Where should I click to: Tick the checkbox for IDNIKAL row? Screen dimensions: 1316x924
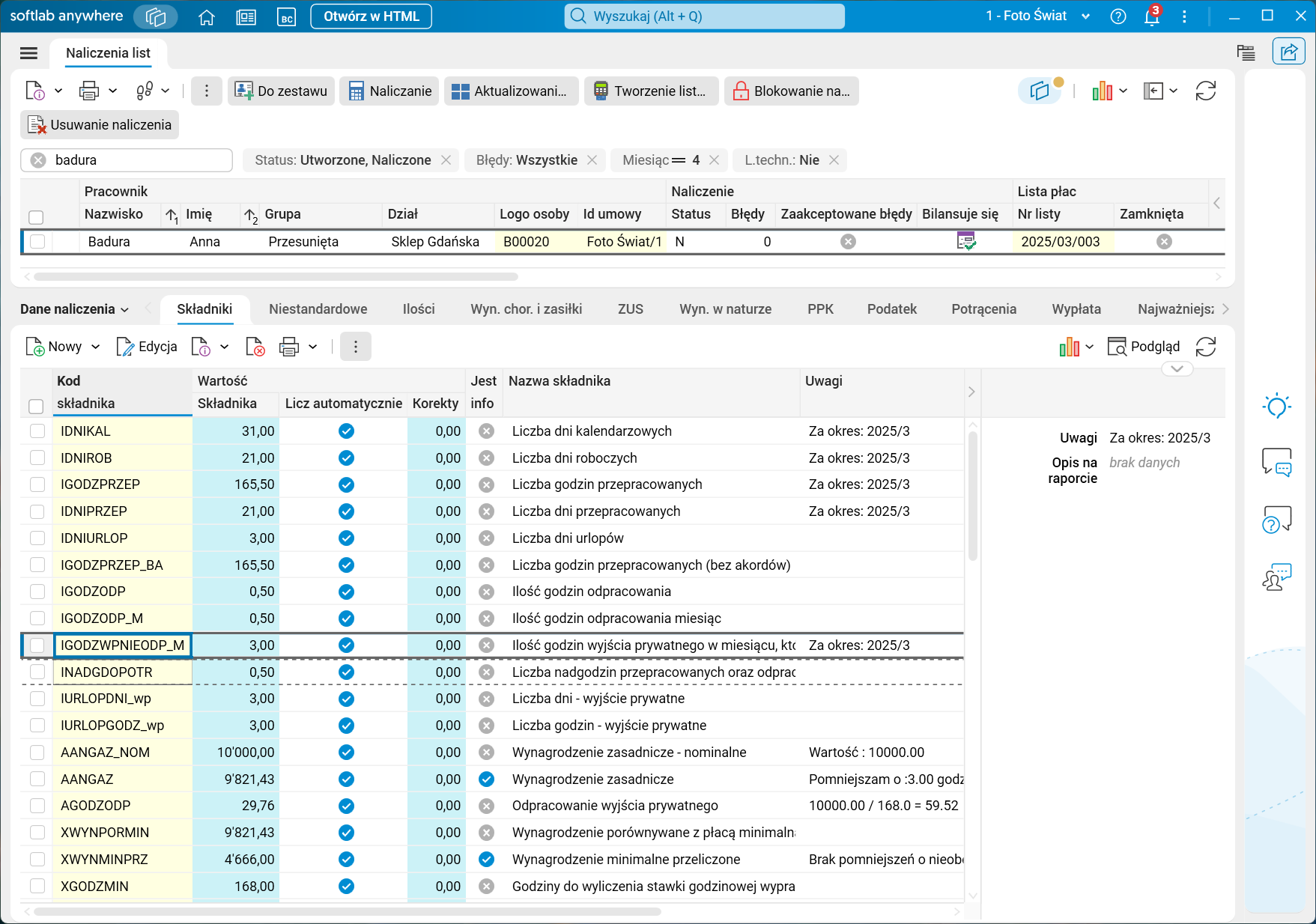tap(37, 431)
